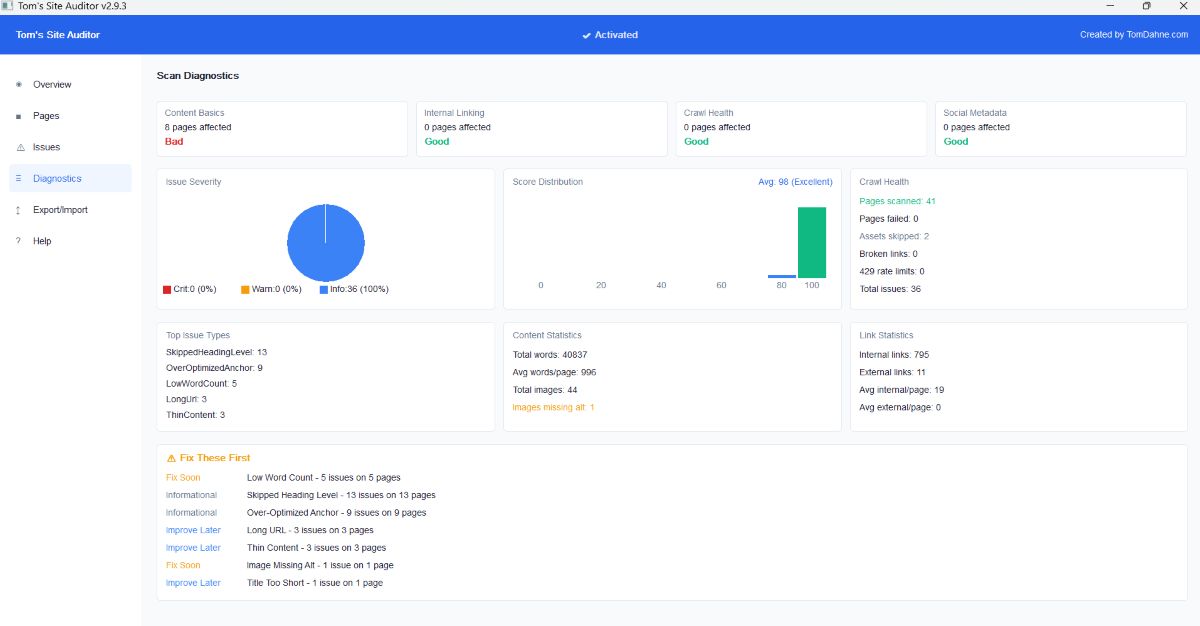Click the Fix Soon label for Image Missing Alt
1200x626 pixels.
pos(183,565)
